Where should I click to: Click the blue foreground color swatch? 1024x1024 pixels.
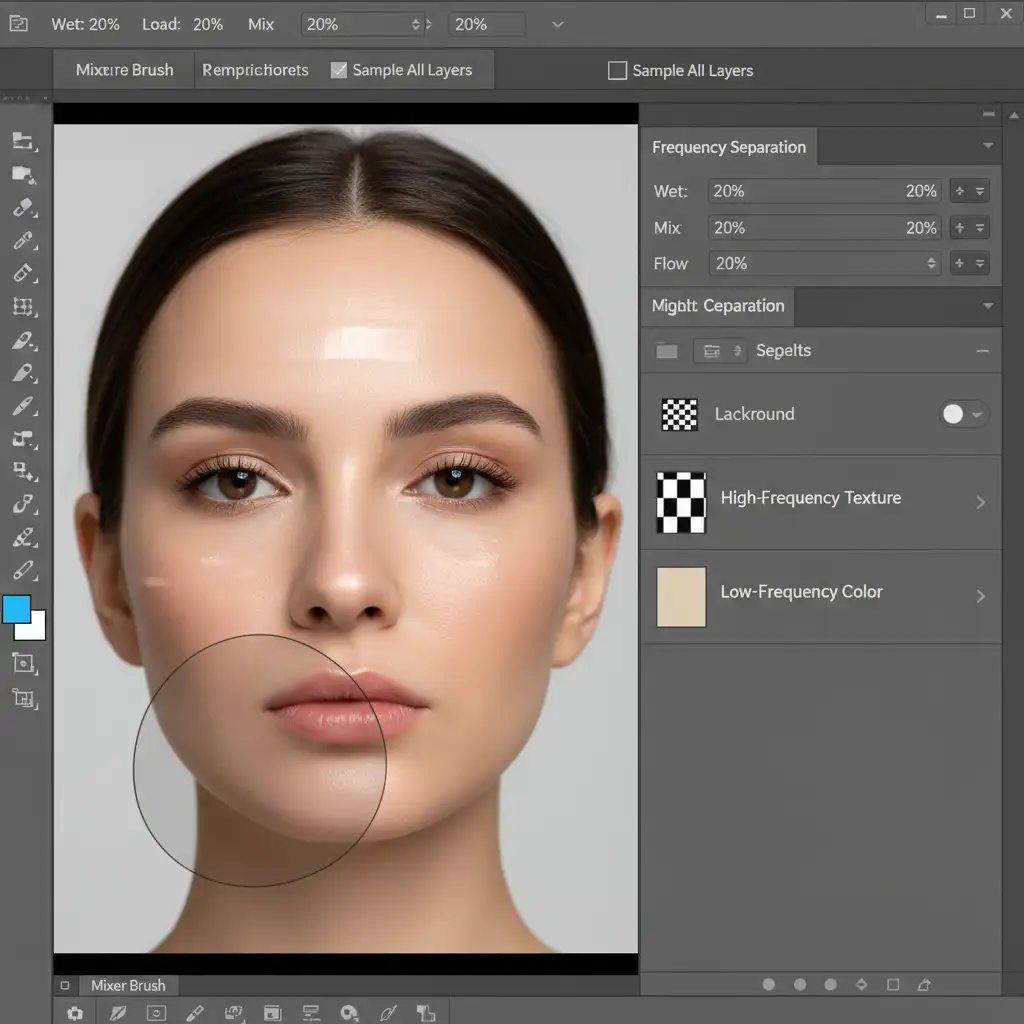click(16, 609)
